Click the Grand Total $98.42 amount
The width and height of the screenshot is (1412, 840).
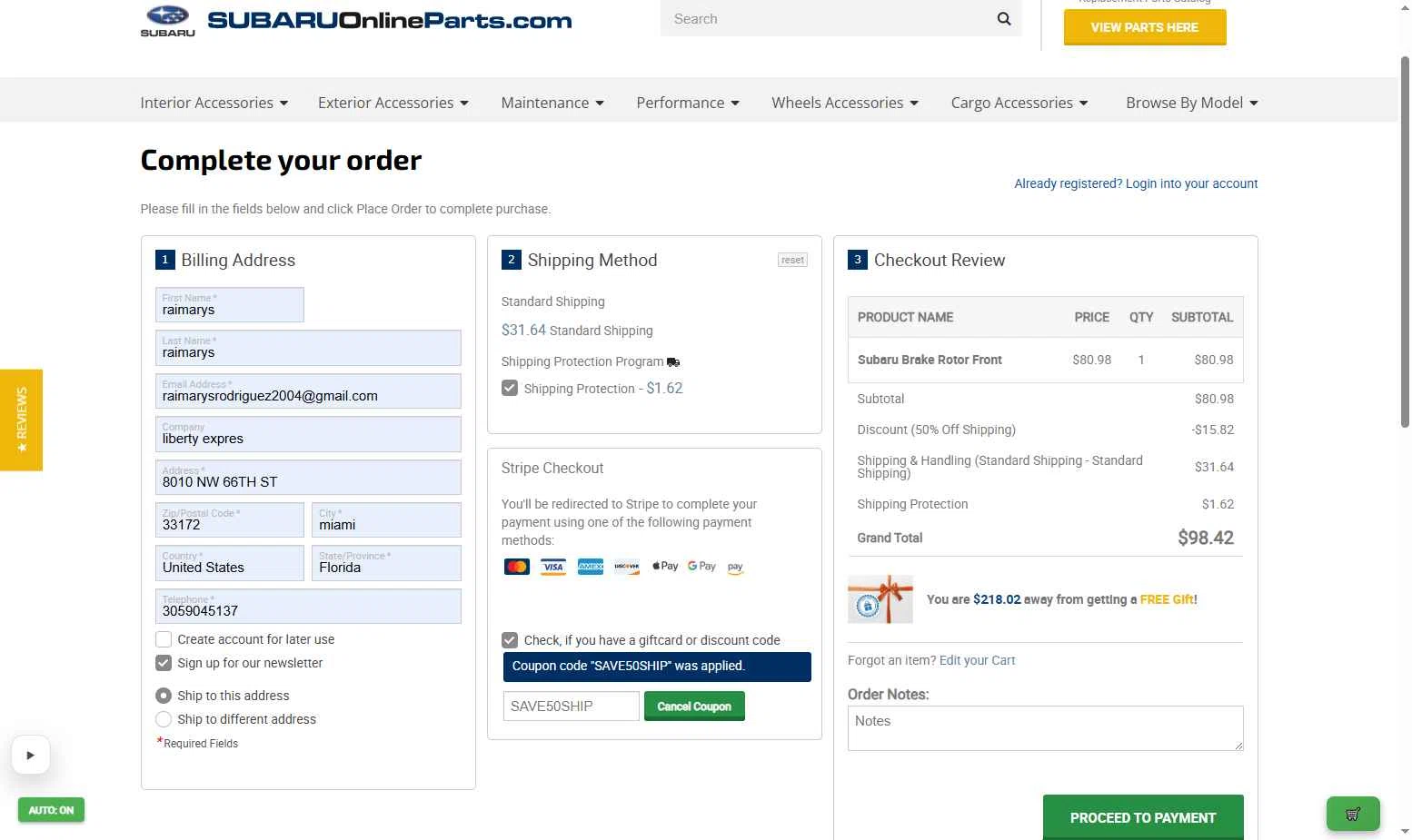click(x=1206, y=538)
